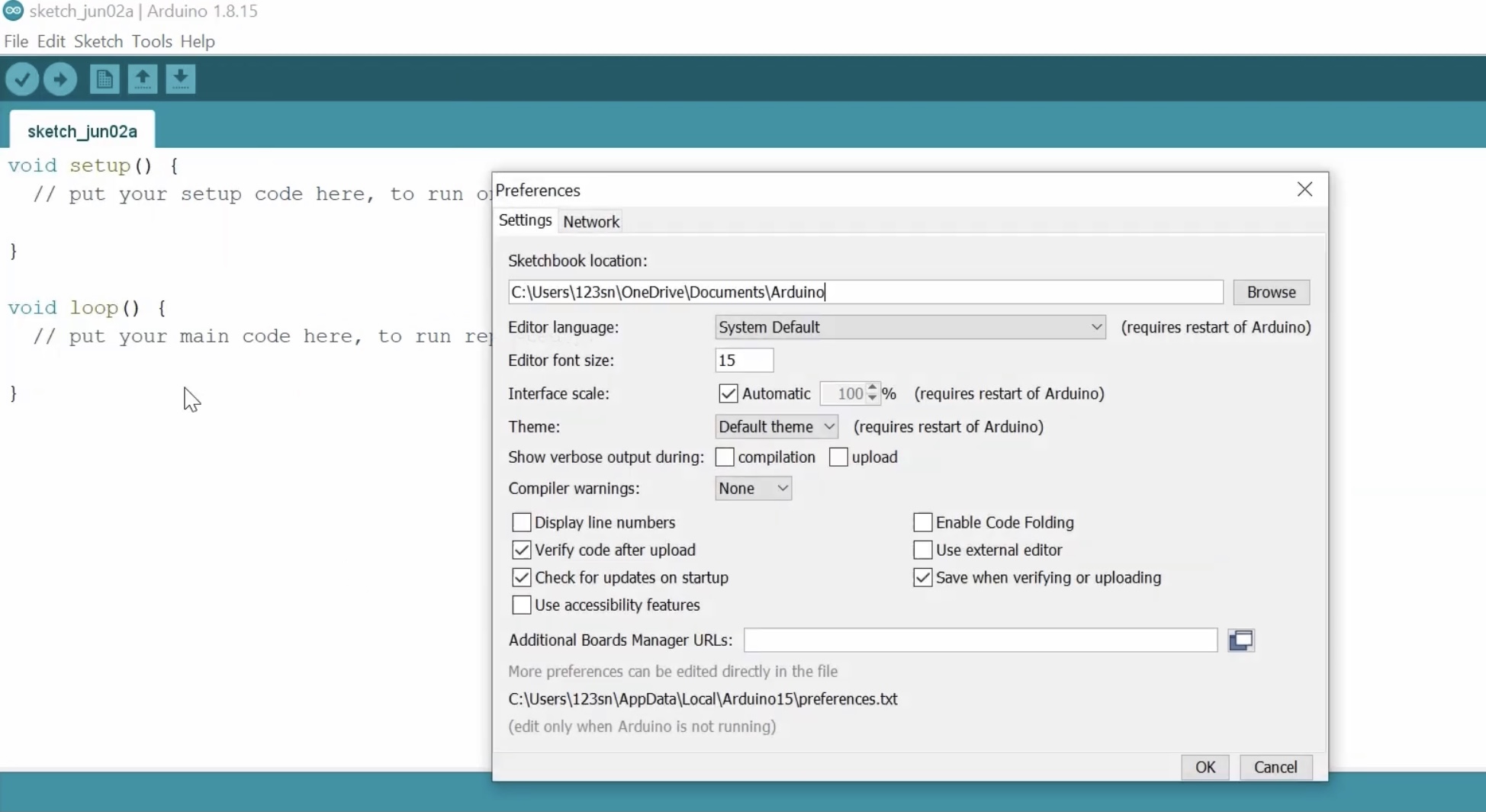
Task: Click the Save sketch down-arrow icon
Action: tap(181, 79)
